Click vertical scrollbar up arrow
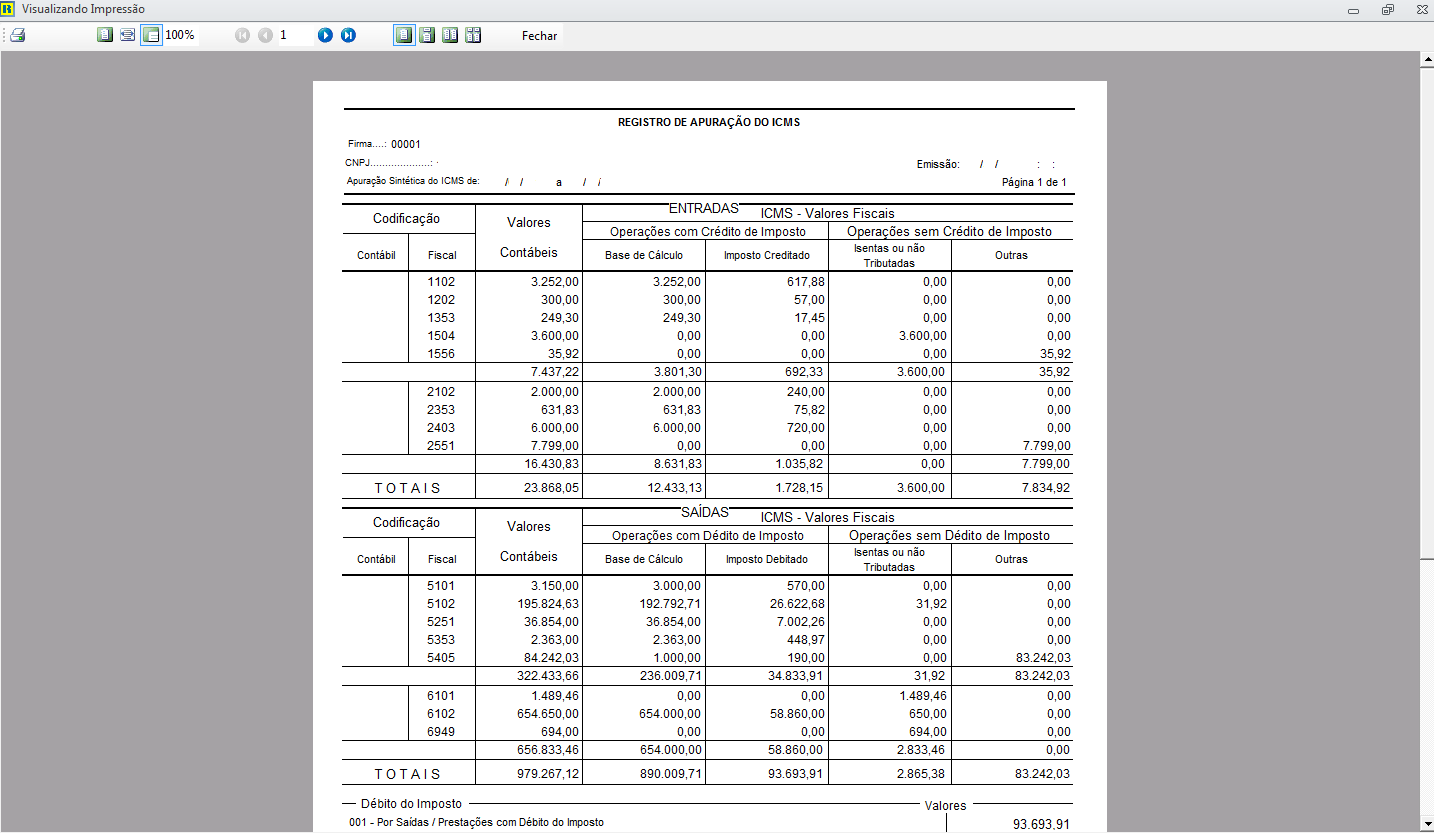The width and height of the screenshot is (1434, 833). 1427,60
